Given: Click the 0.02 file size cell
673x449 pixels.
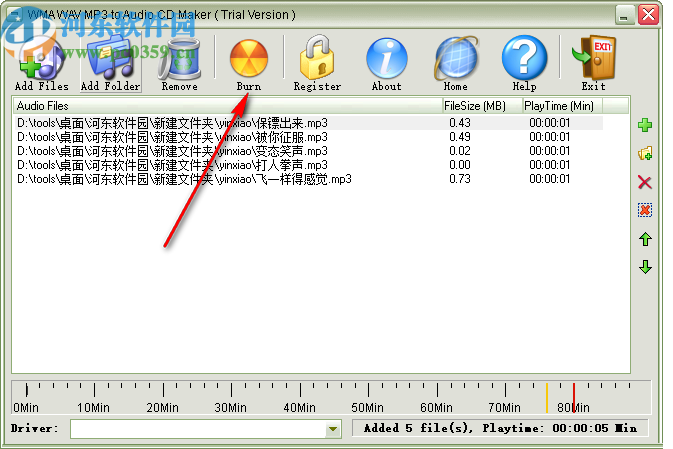Looking at the screenshot, I should [460, 151].
